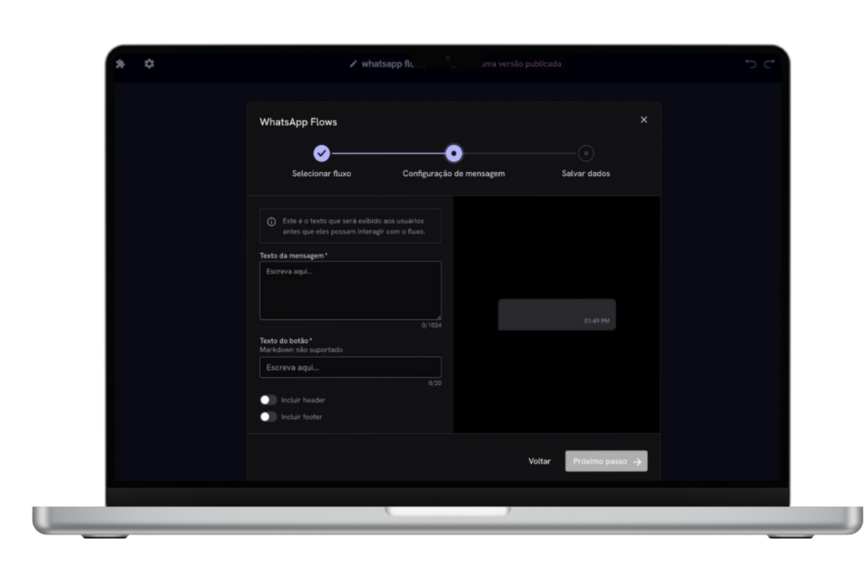Go to the Selecionar fluxo step
This screenshot has width=864, height=581.
(x=322, y=153)
